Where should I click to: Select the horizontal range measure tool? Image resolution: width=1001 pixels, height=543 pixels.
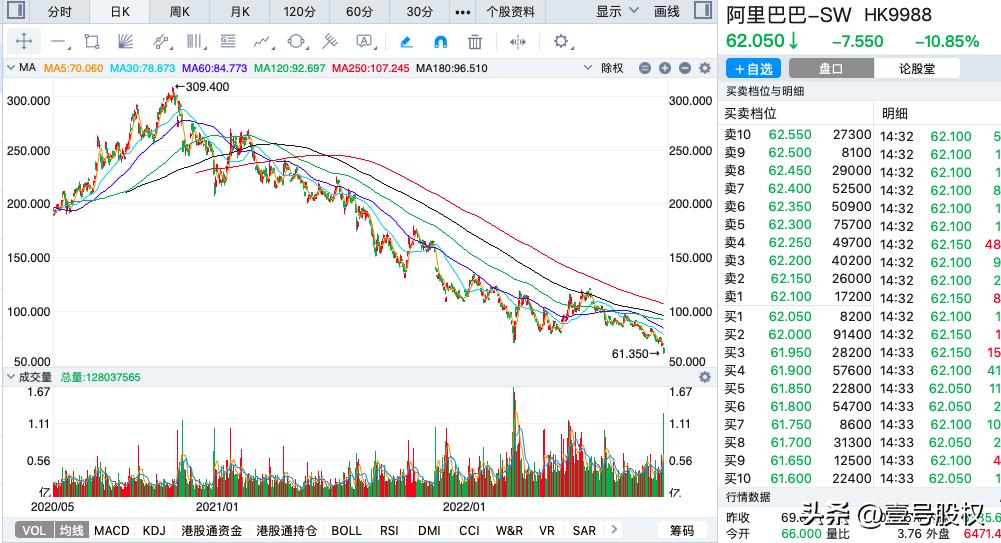[518, 42]
